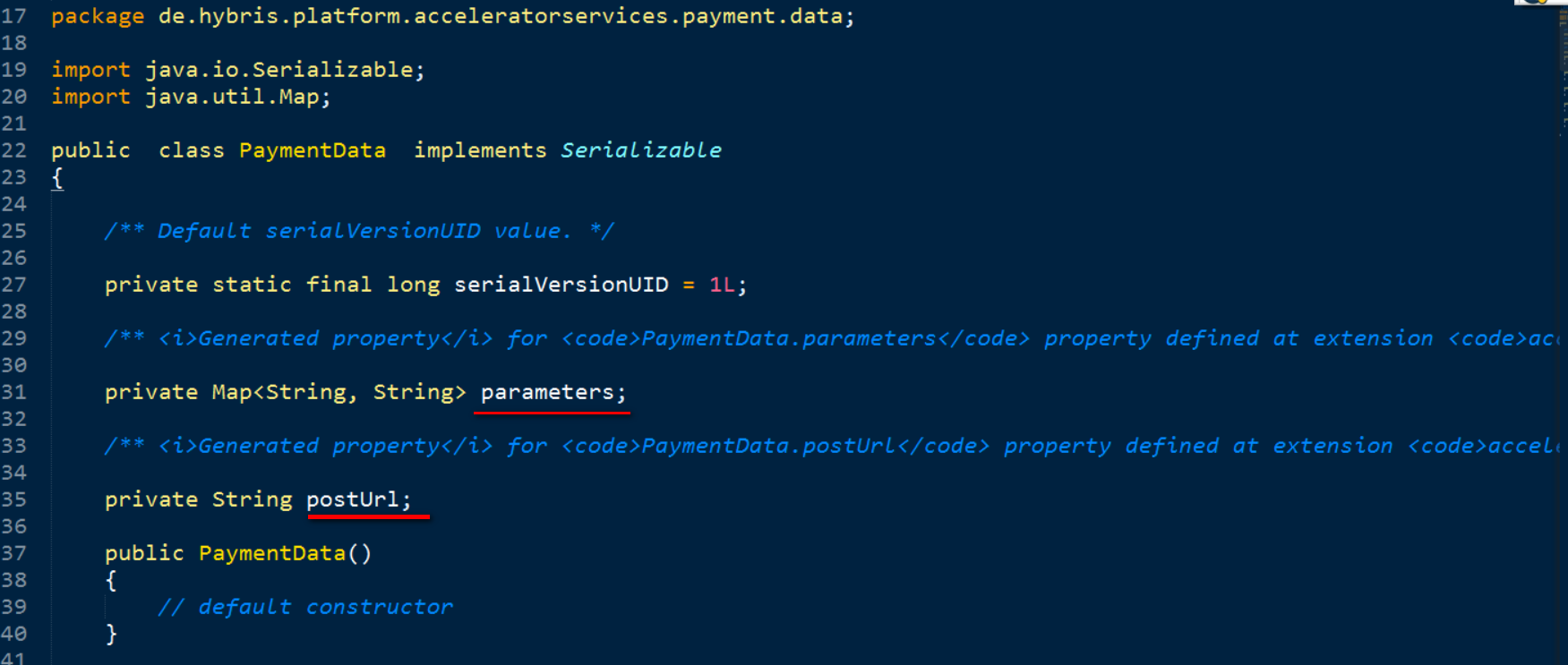Click line number 22 in the gutter
The height and width of the screenshot is (665, 1568).
click(13, 150)
